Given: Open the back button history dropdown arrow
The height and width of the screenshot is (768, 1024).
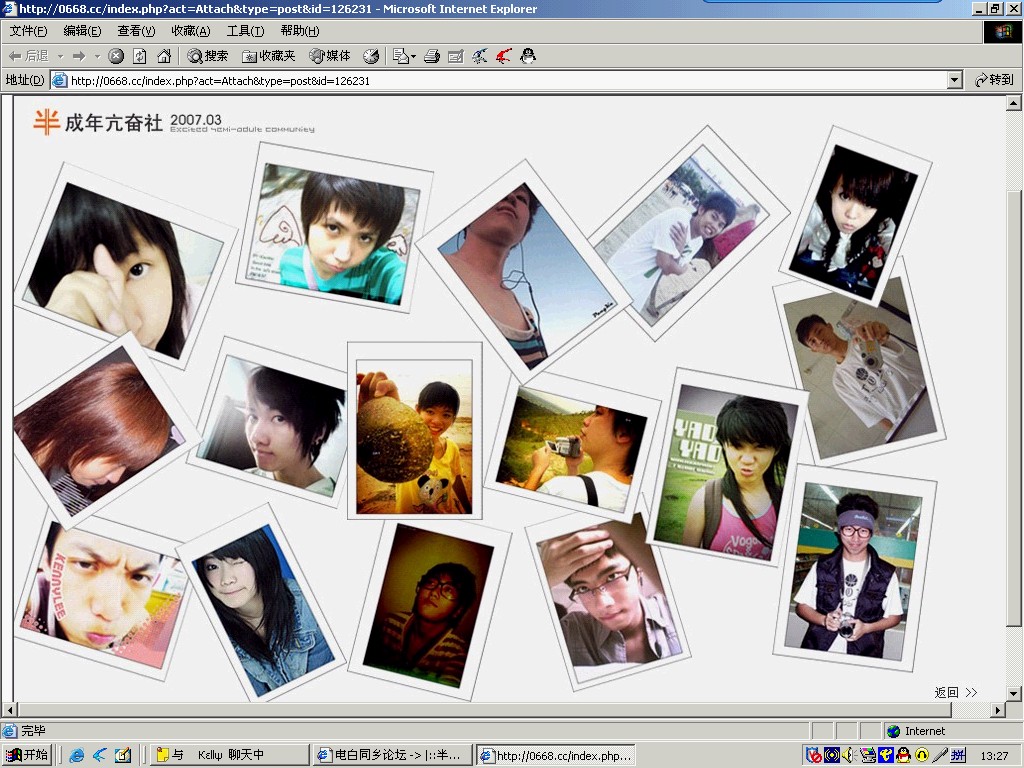Looking at the screenshot, I should pos(60,56).
